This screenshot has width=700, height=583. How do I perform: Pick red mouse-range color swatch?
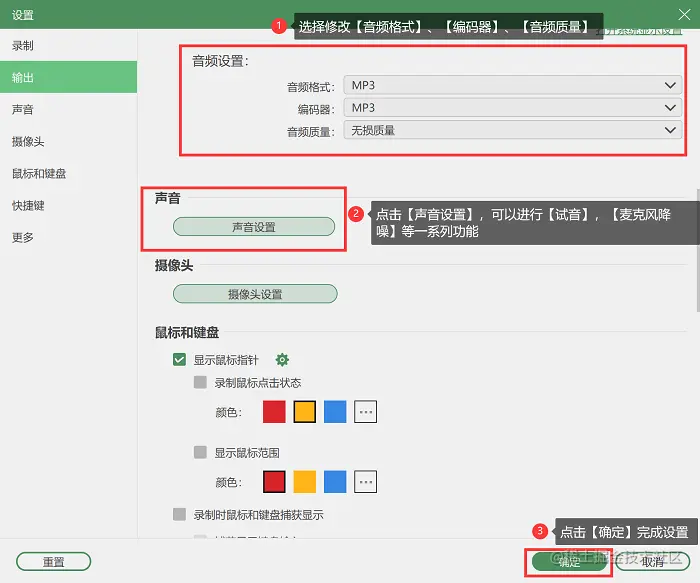coord(274,482)
